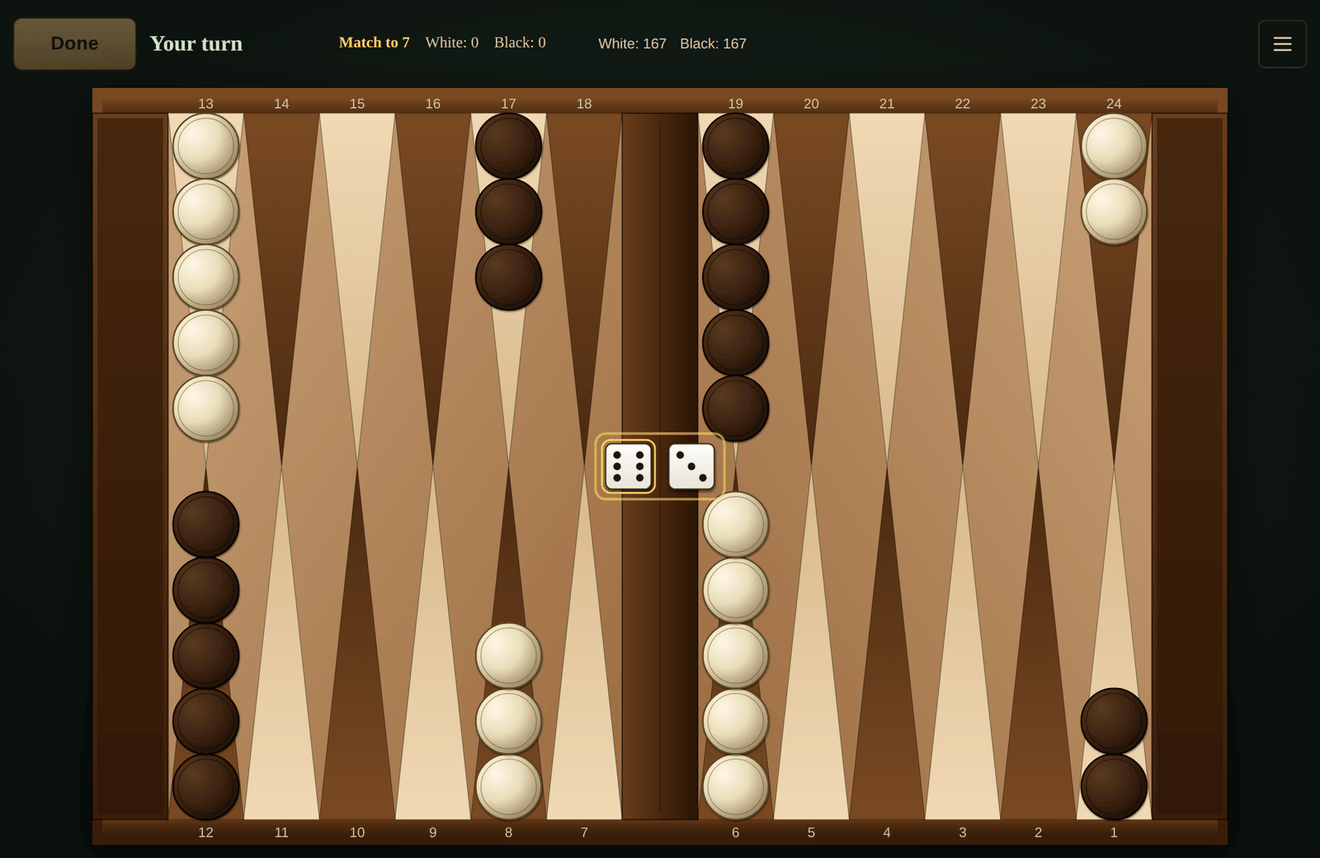
Task: Click the bottom black checker on point 19
Action: pos(736,408)
